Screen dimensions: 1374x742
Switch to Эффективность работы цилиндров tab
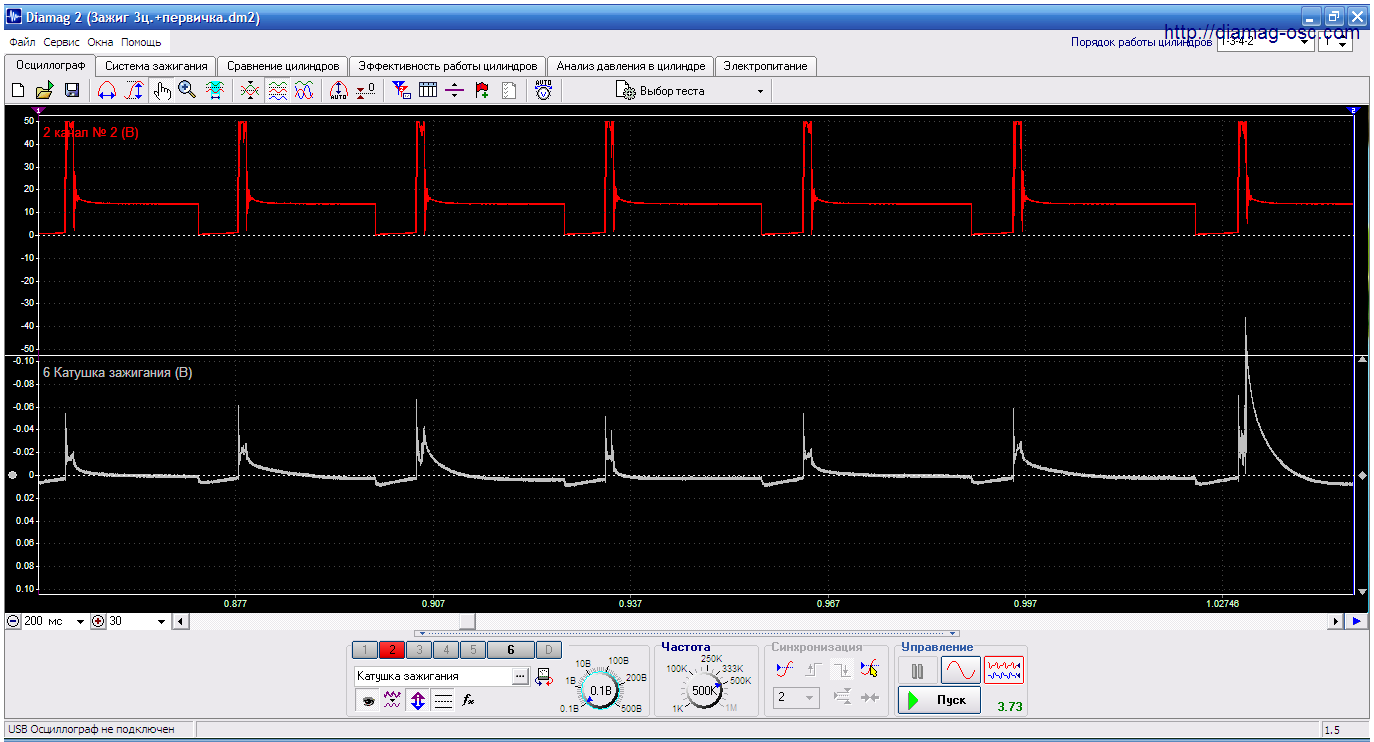coord(448,66)
